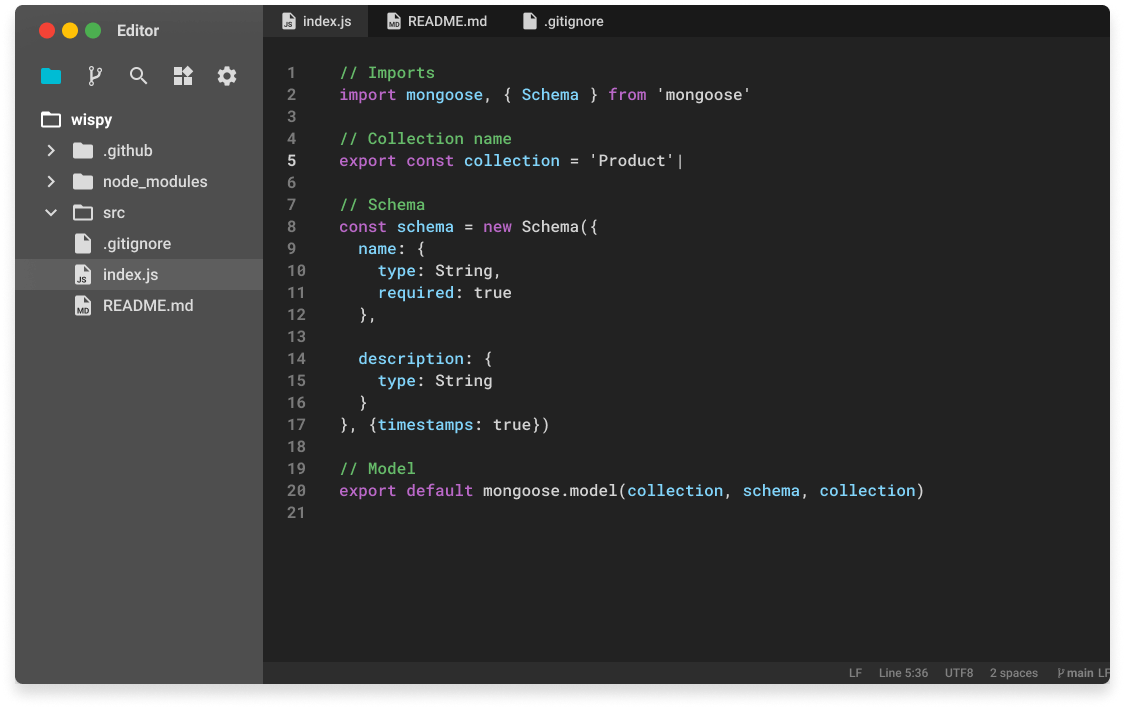Click the search magnifier icon
Screen dimensions: 1125x709
click(x=138, y=76)
